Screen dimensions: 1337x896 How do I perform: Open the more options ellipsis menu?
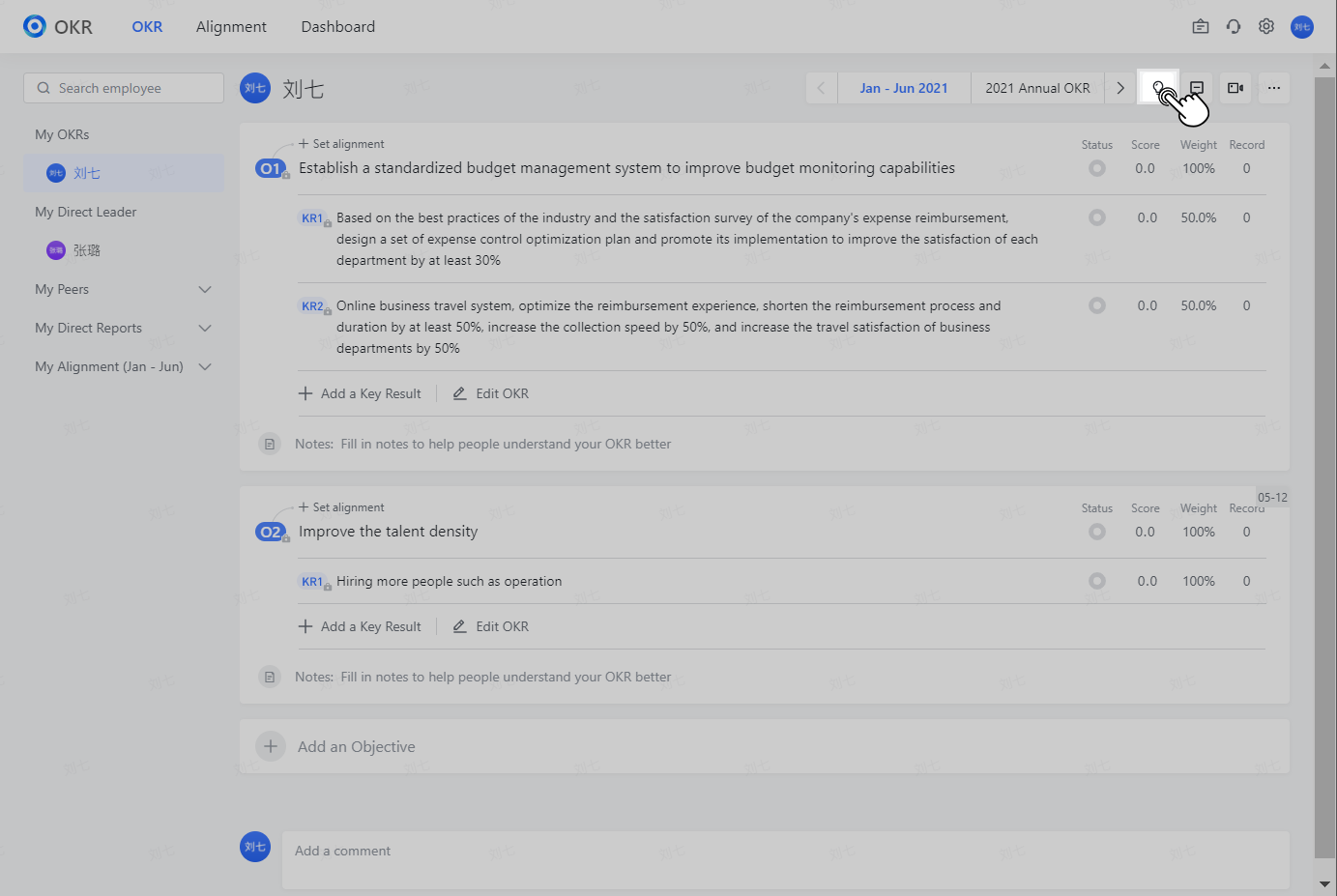tap(1274, 88)
